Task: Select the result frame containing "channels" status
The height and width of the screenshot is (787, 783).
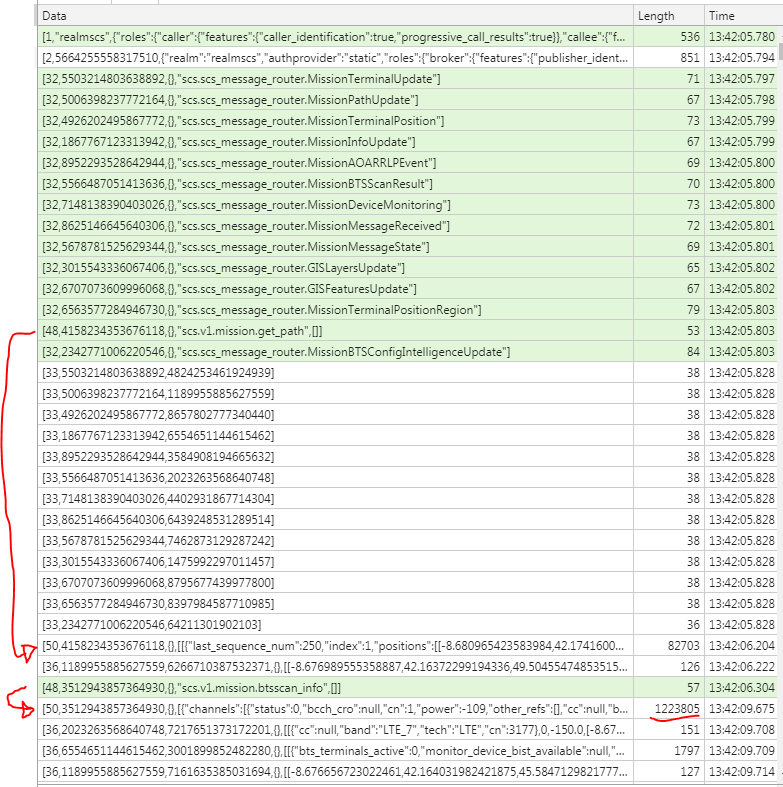Action: click(x=407, y=709)
